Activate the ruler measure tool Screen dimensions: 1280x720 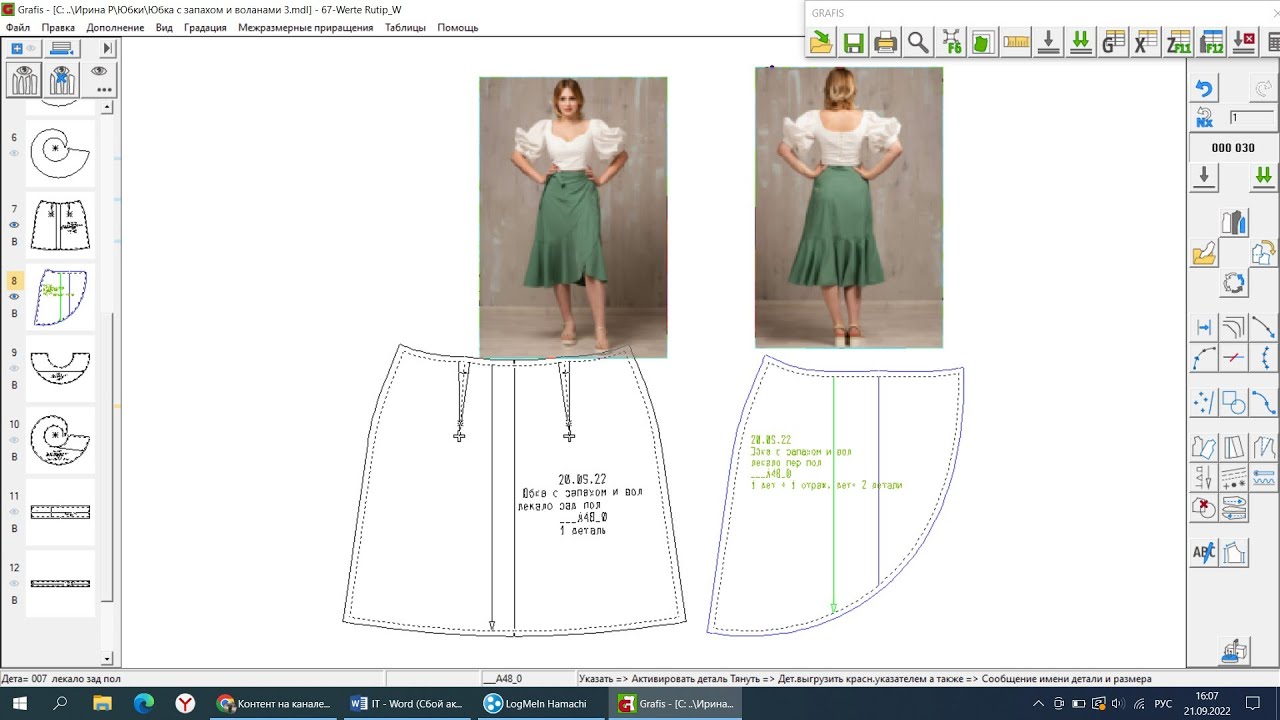click(1016, 42)
